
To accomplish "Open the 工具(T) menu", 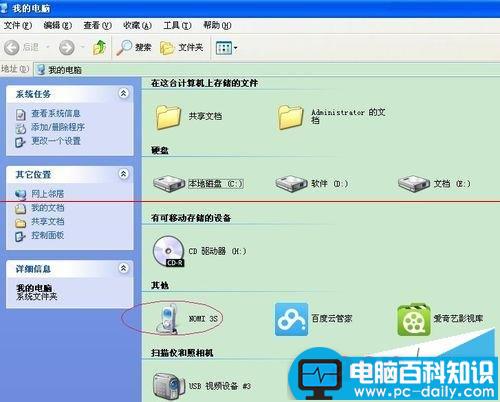I will 177,25.
